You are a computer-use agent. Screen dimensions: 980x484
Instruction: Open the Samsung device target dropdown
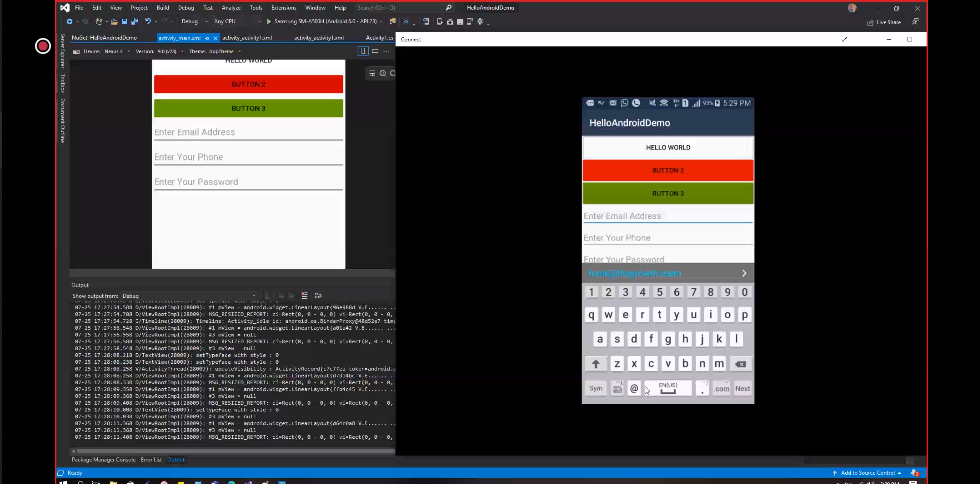[330, 21]
